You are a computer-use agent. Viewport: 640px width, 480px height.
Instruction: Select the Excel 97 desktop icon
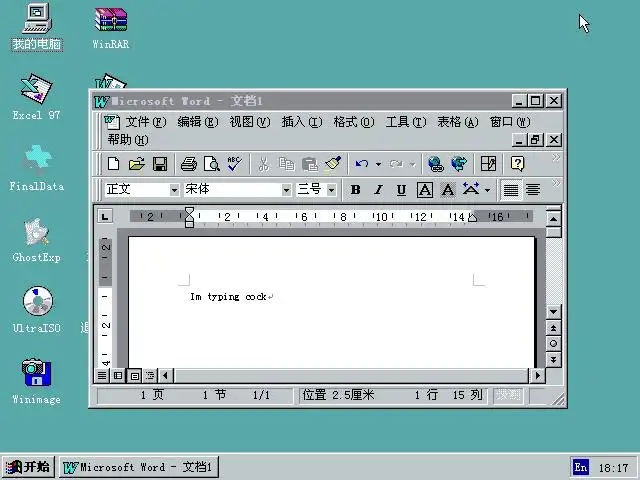point(36,97)
